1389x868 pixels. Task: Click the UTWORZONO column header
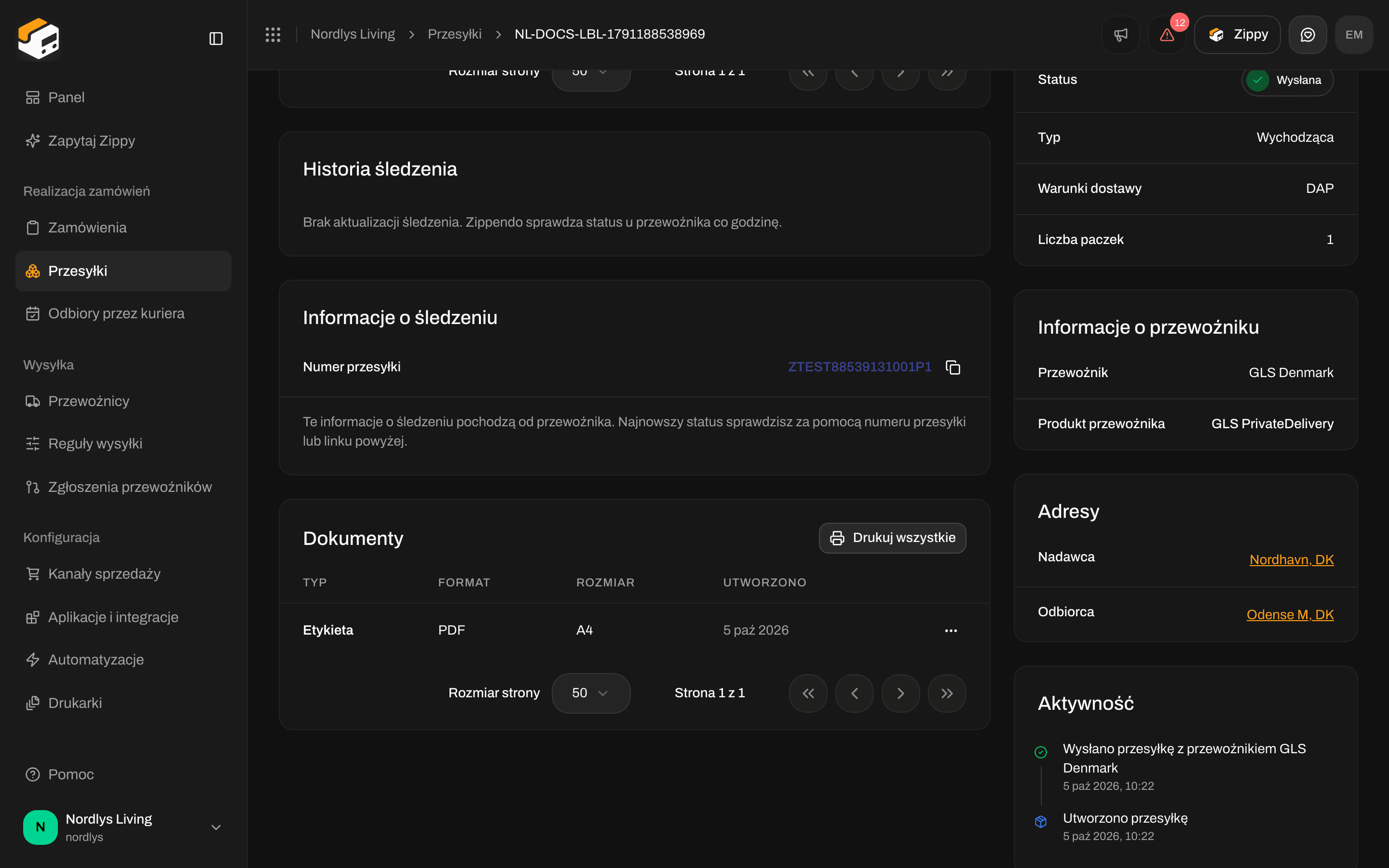pyautogui.click(x=764, y=583)
